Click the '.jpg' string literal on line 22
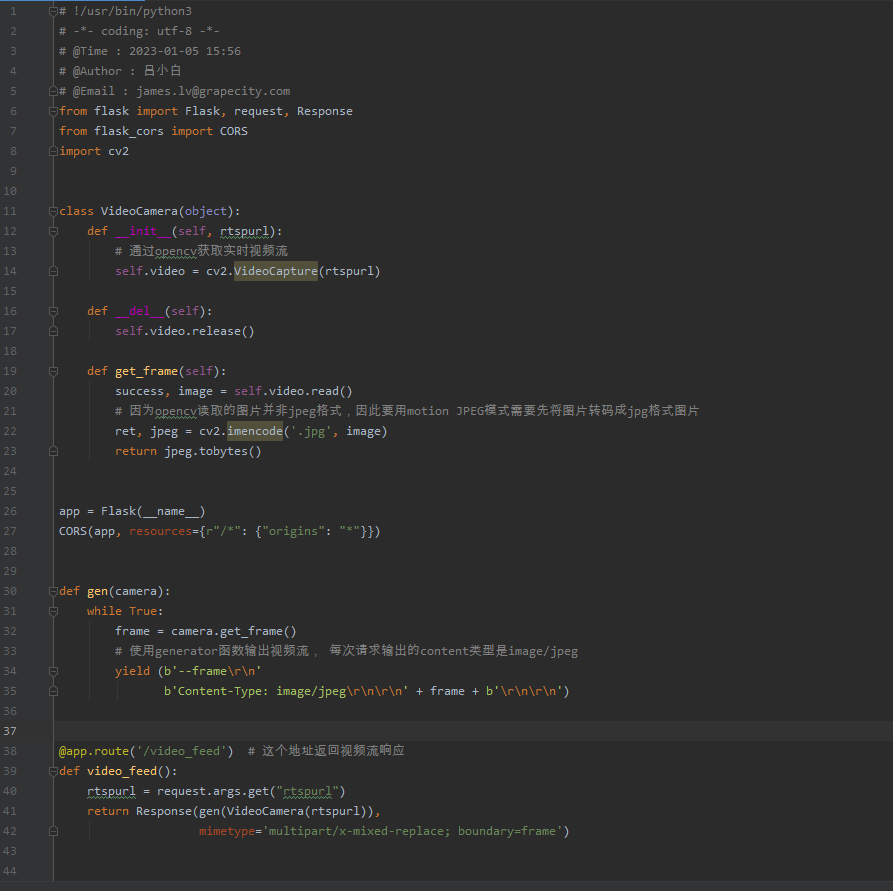The width and height of the screenshot is (893, 891). tap(311, 431)
